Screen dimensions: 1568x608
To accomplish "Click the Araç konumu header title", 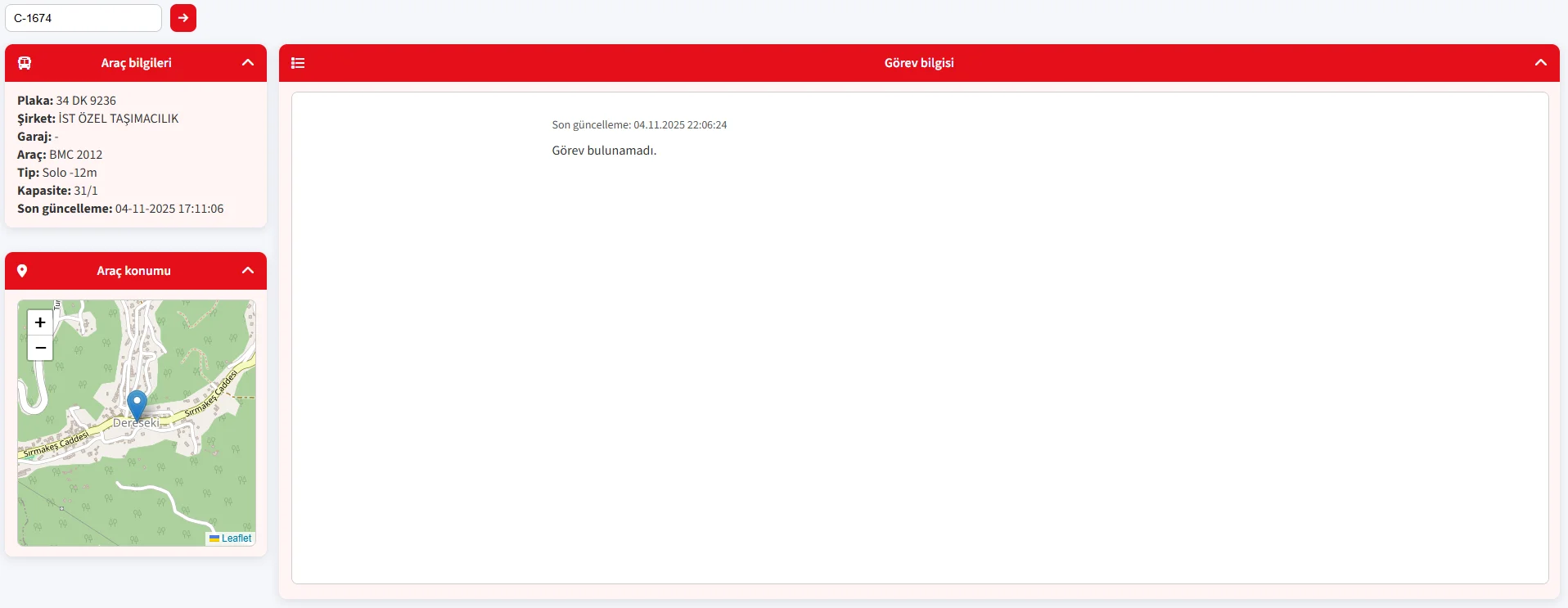I will coord(133,271).
